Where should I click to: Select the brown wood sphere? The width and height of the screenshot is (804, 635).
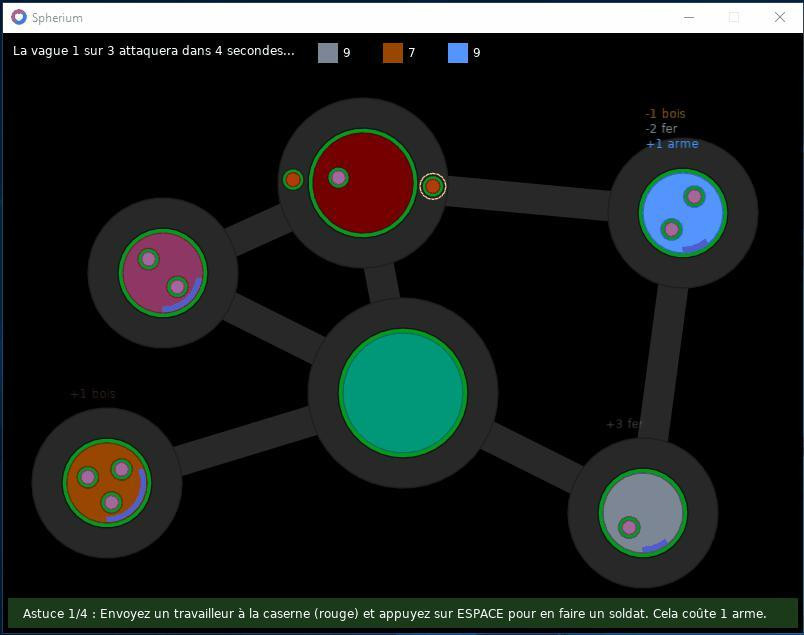pyautogui.click(x=107, y=483)
